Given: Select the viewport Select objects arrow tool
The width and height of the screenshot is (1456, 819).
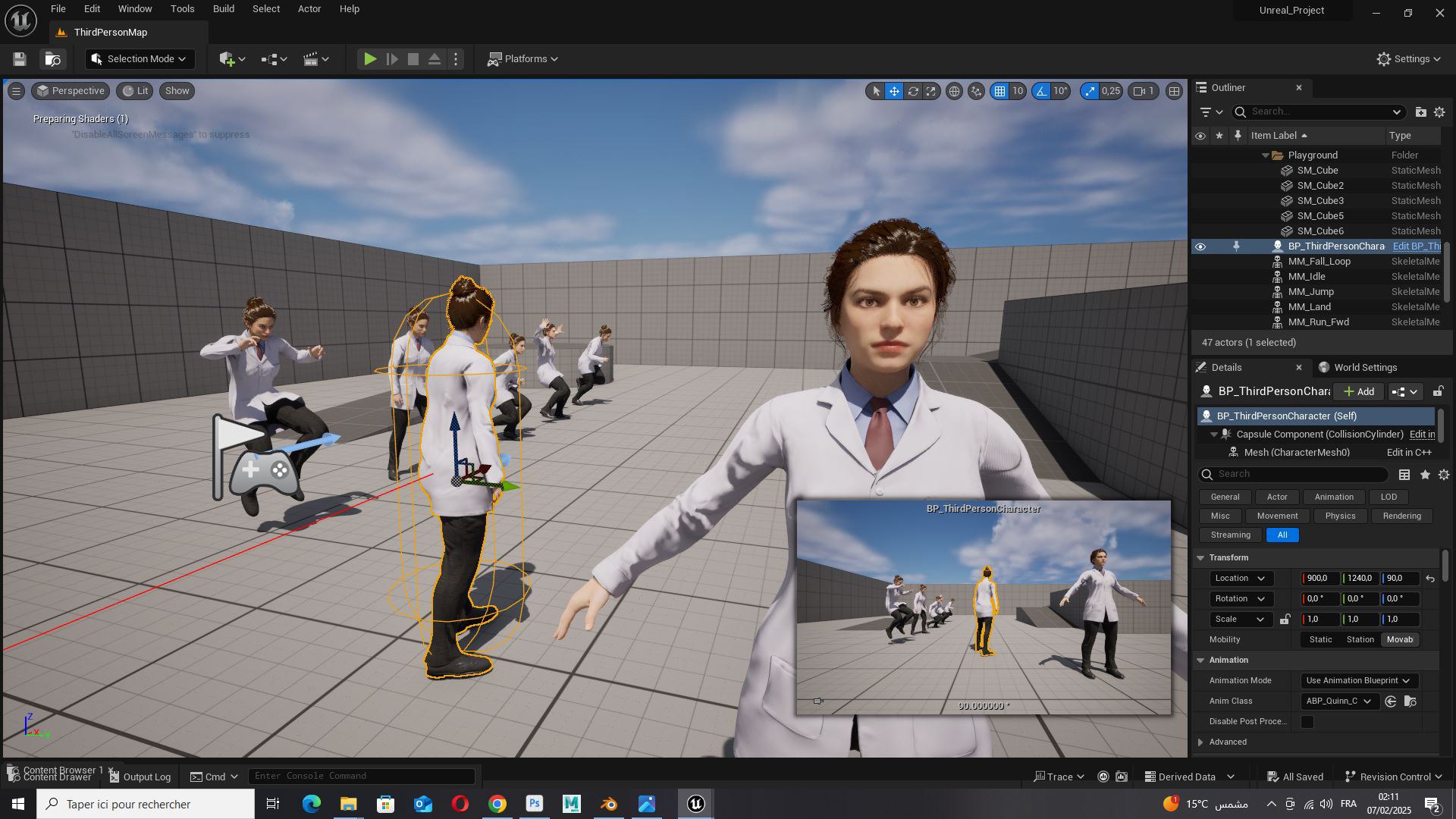Looking at the screenshot, I should click(876, 91).
